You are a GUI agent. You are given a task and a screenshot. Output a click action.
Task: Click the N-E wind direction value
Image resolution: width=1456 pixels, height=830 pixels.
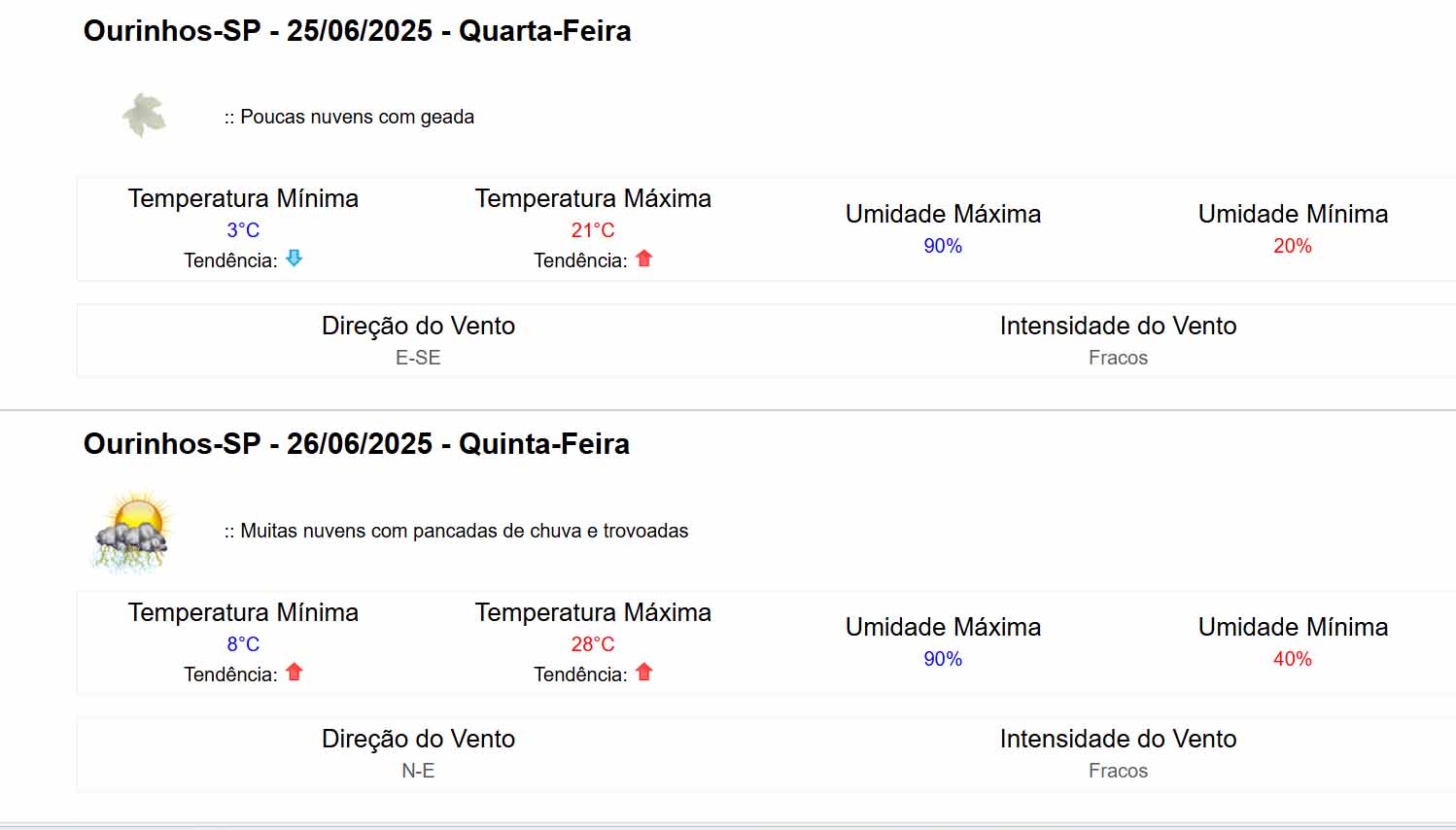tap(418, 771)
